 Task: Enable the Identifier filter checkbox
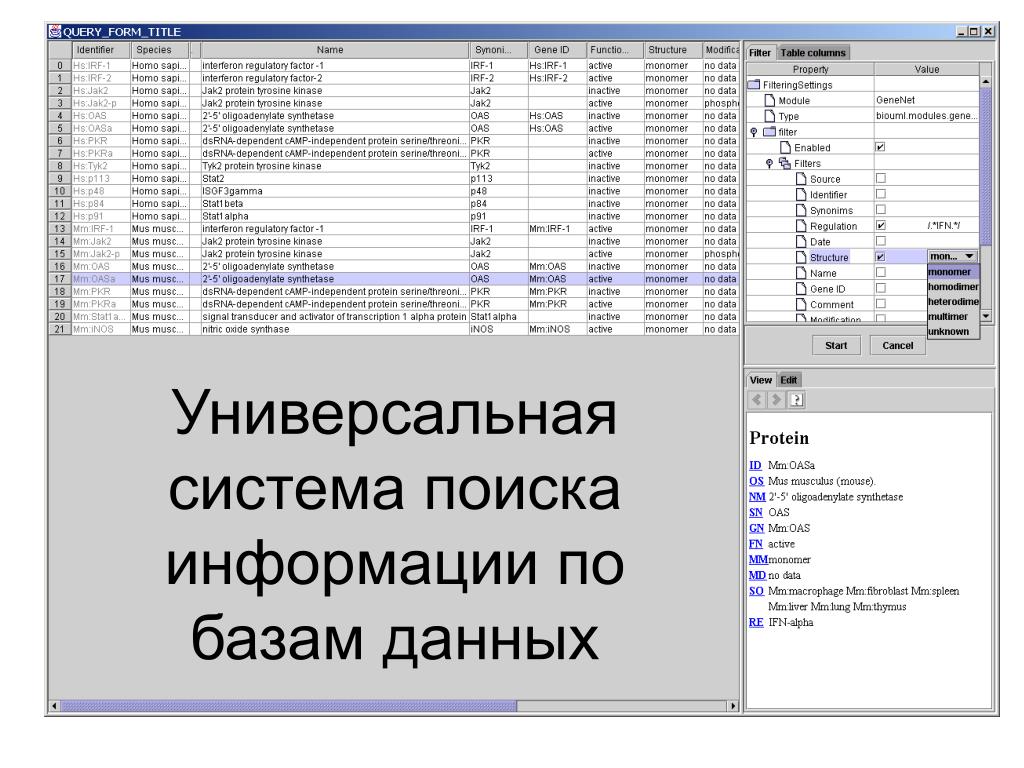pos(880,194)
